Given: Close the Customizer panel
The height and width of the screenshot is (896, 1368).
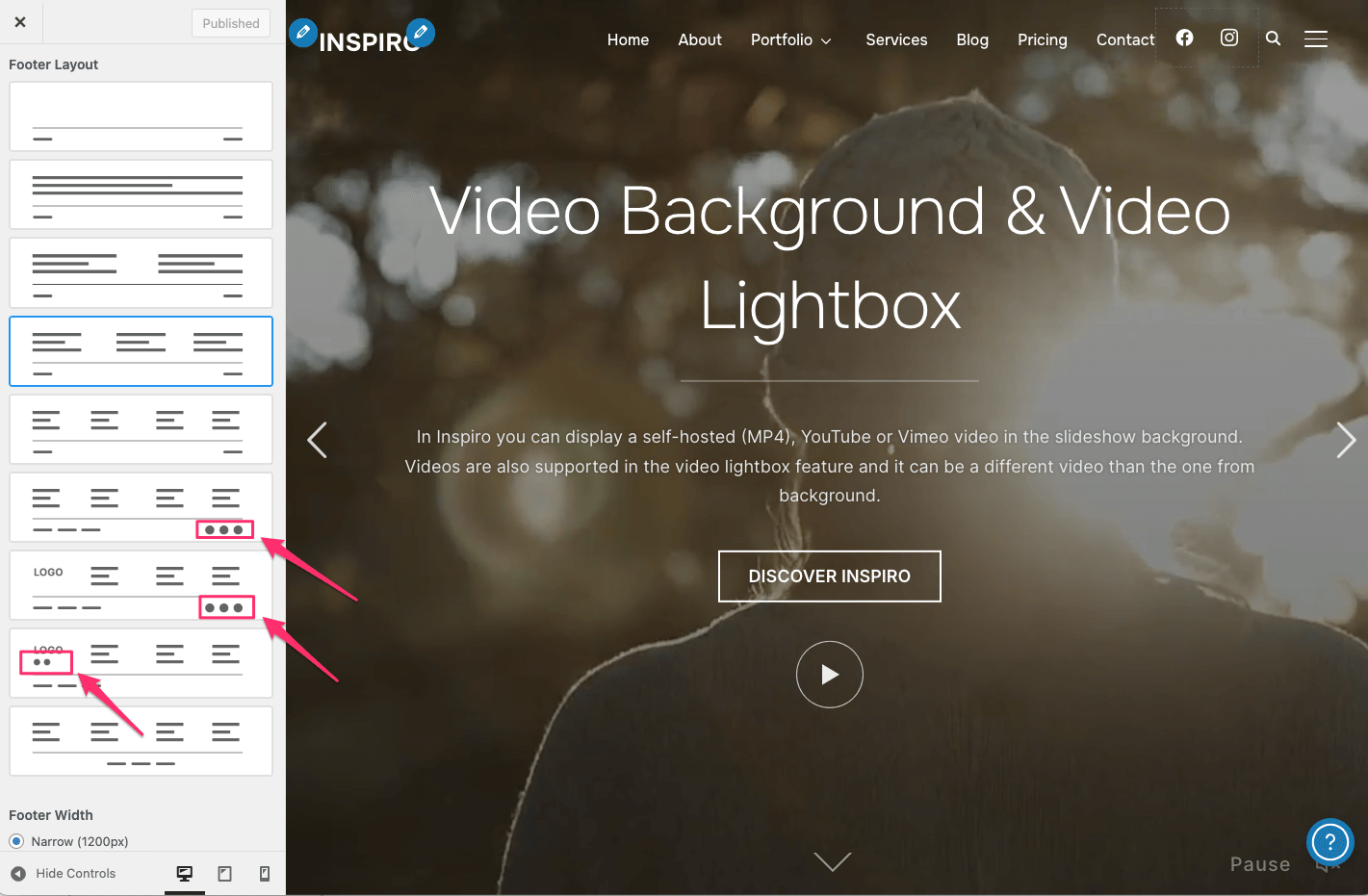Looking at the screenshot, I should 20,22.
